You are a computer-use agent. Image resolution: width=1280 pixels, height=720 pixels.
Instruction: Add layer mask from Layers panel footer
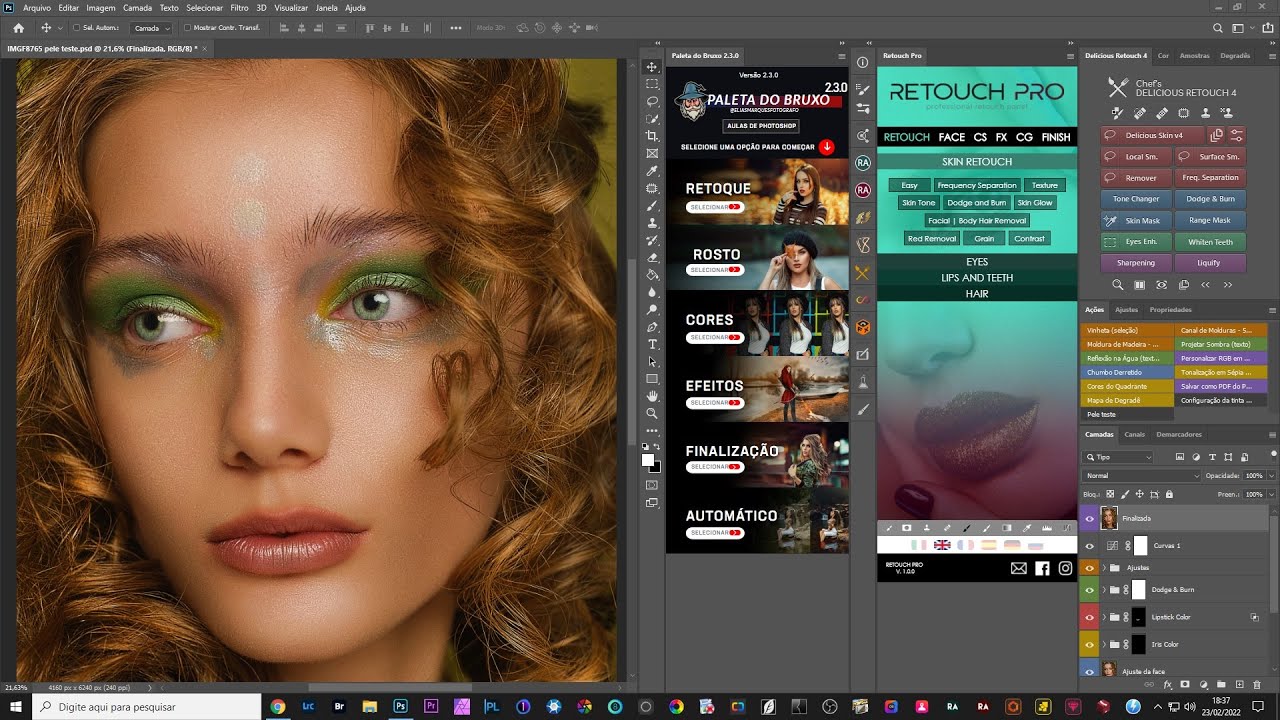pyautogui.click(x=1185, y=685)
